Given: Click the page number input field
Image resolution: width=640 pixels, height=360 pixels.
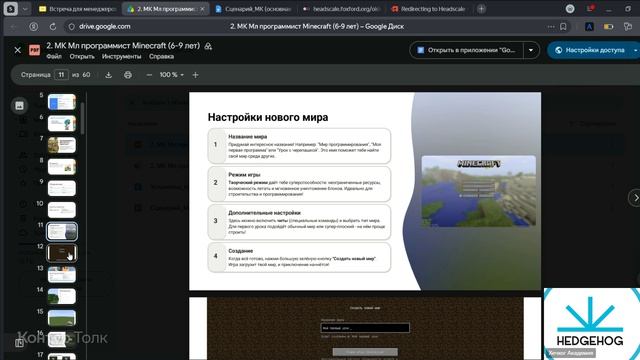Looking at the screenshot, I should 61,75.
